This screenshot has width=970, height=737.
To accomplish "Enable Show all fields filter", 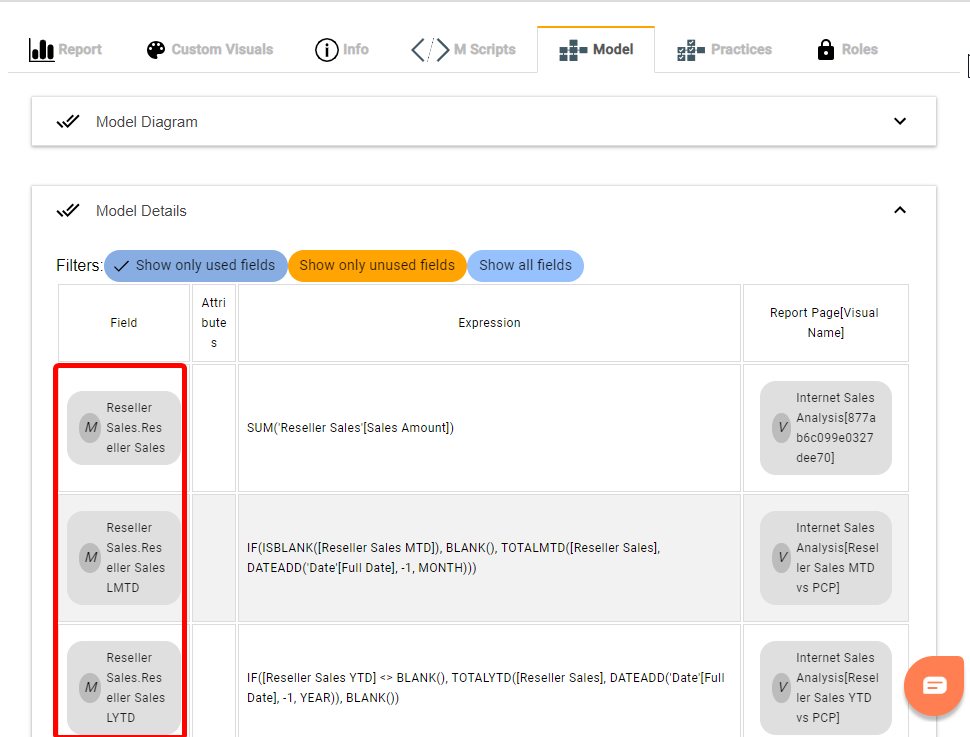I will [525, 265].
